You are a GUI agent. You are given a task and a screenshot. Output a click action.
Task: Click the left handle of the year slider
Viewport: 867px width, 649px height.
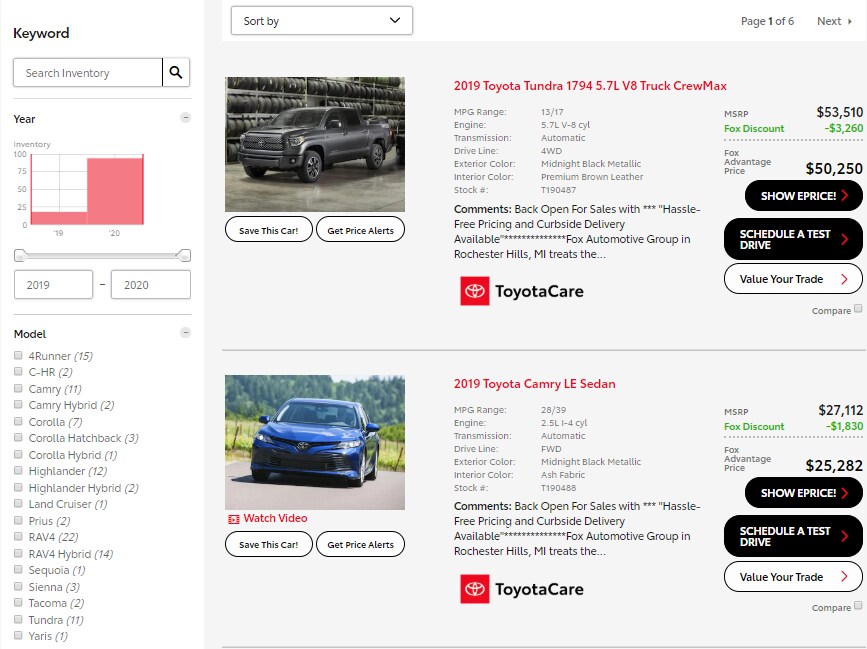(20, 255)
